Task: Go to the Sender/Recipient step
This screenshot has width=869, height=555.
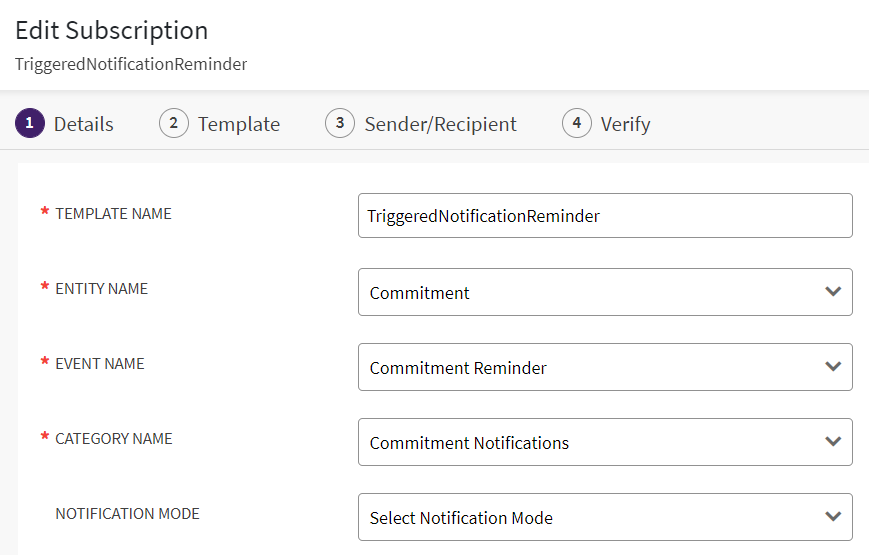Action: pyautogui.click(x=440, y=124)
